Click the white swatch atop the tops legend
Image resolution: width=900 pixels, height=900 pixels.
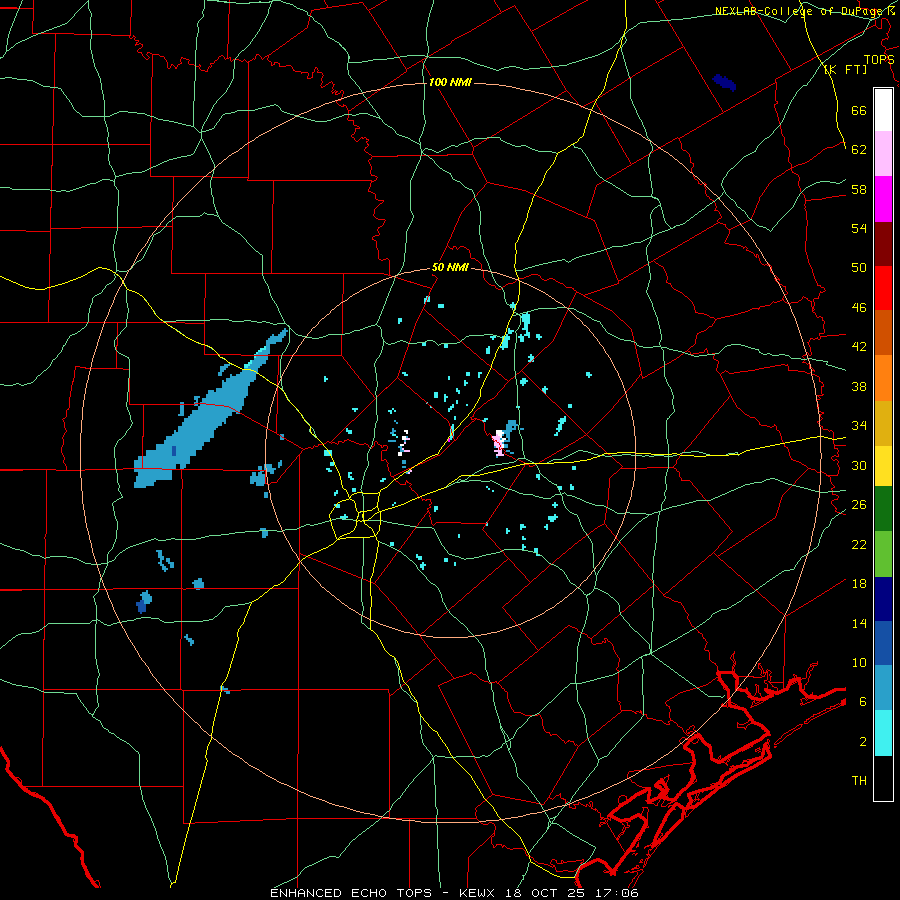point(883,110)
